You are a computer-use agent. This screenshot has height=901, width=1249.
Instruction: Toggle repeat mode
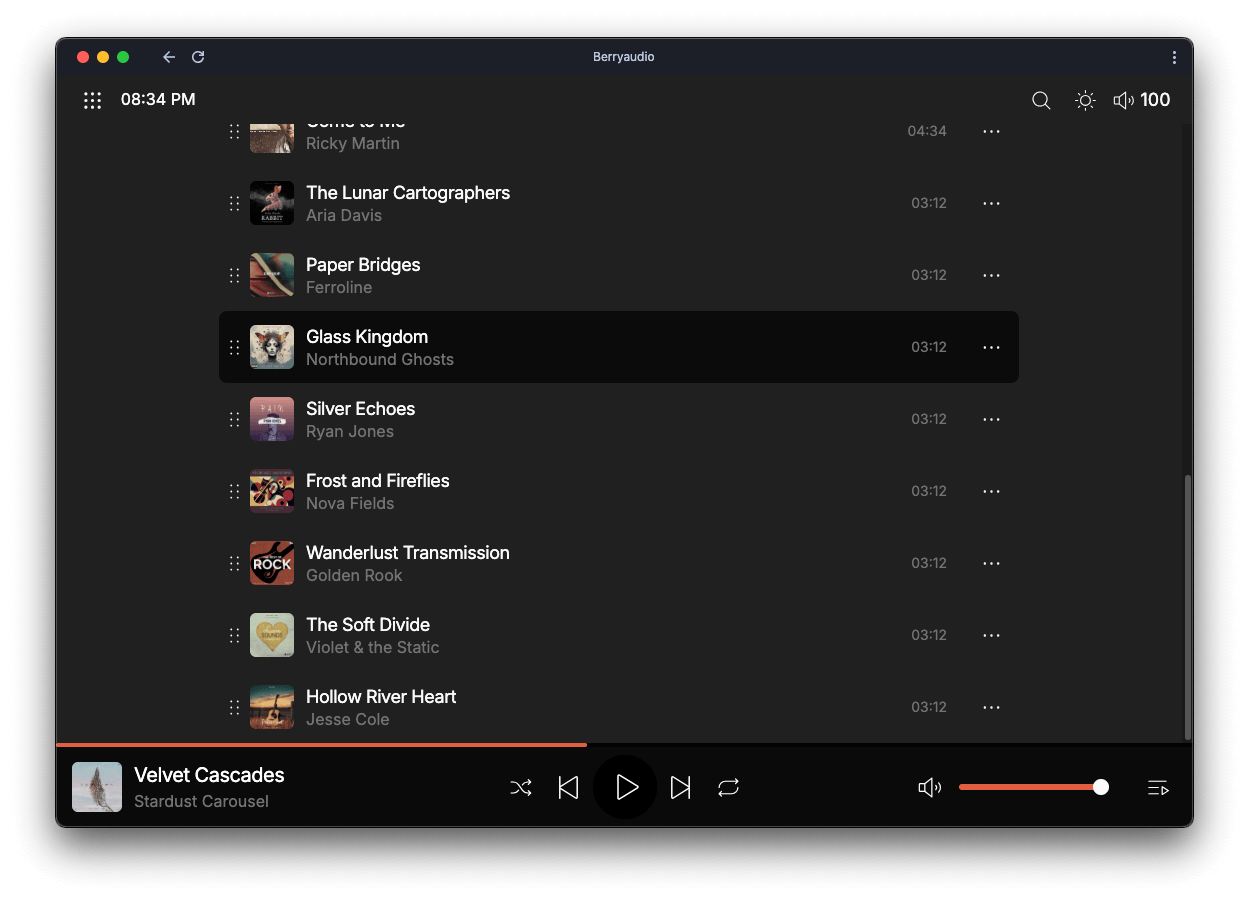[728, 788]
